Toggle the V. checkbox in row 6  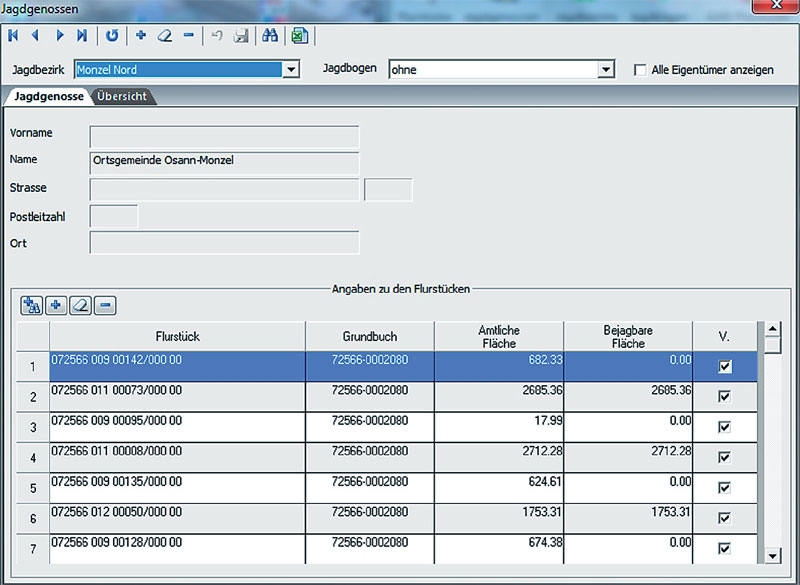724,518
